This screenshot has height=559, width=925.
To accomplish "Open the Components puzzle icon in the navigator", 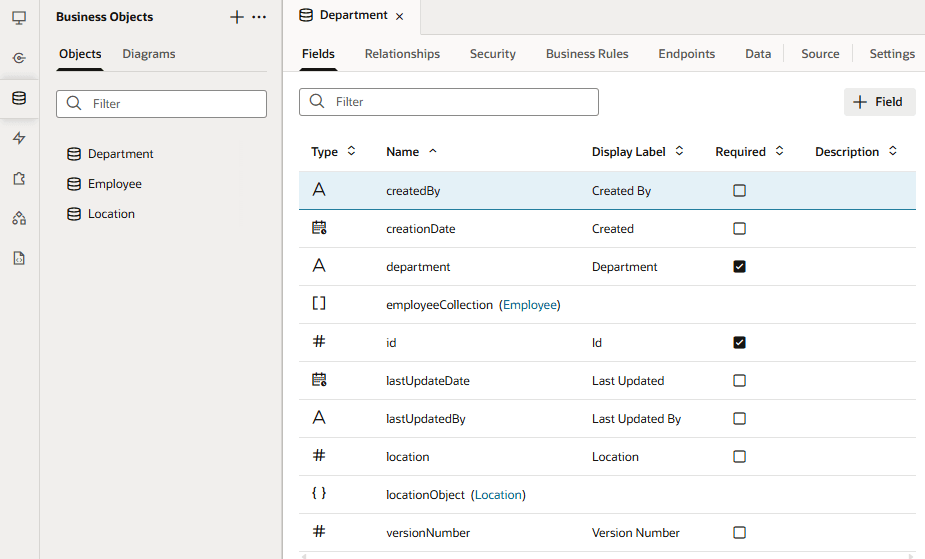I will (x=19, y=178).
